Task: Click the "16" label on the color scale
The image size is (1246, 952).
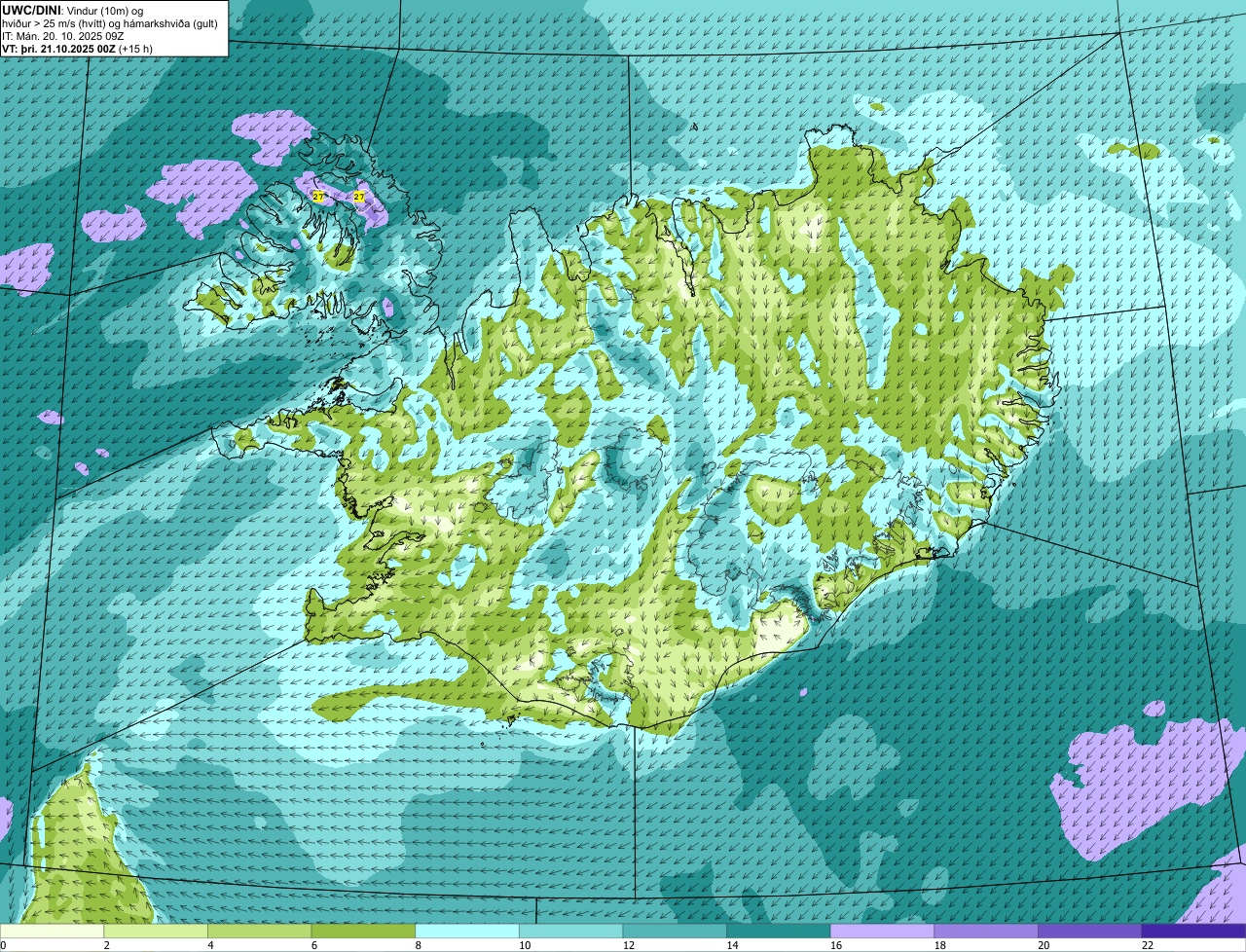Action: tap(836, 945)
